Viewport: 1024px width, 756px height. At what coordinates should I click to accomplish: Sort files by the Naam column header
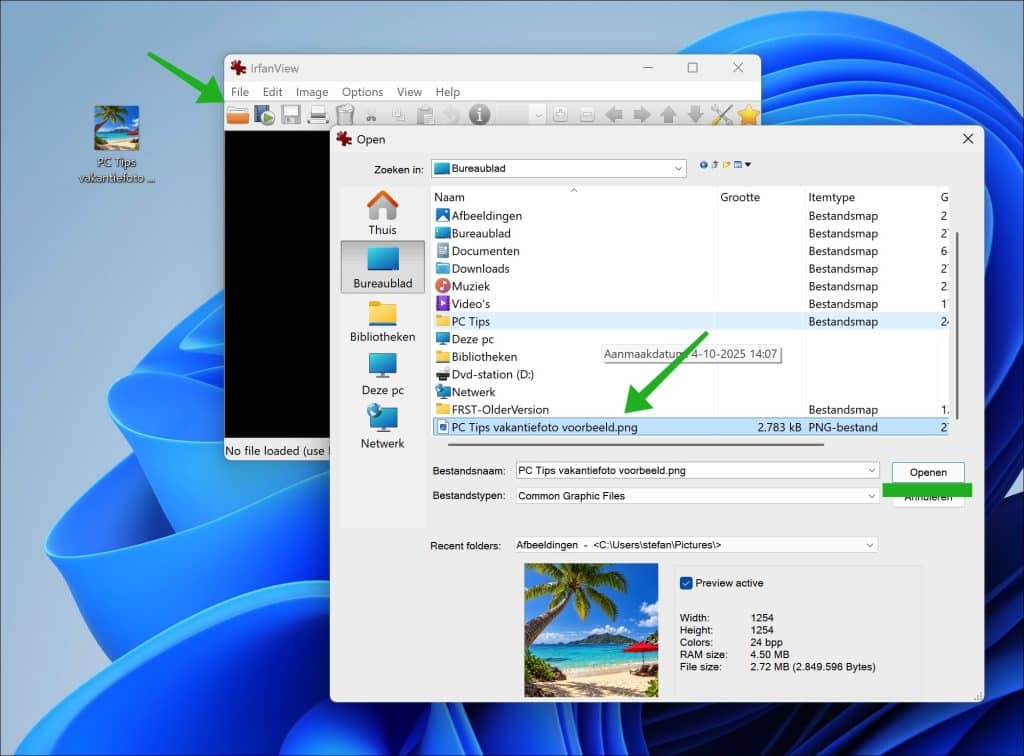click(574, 197)
